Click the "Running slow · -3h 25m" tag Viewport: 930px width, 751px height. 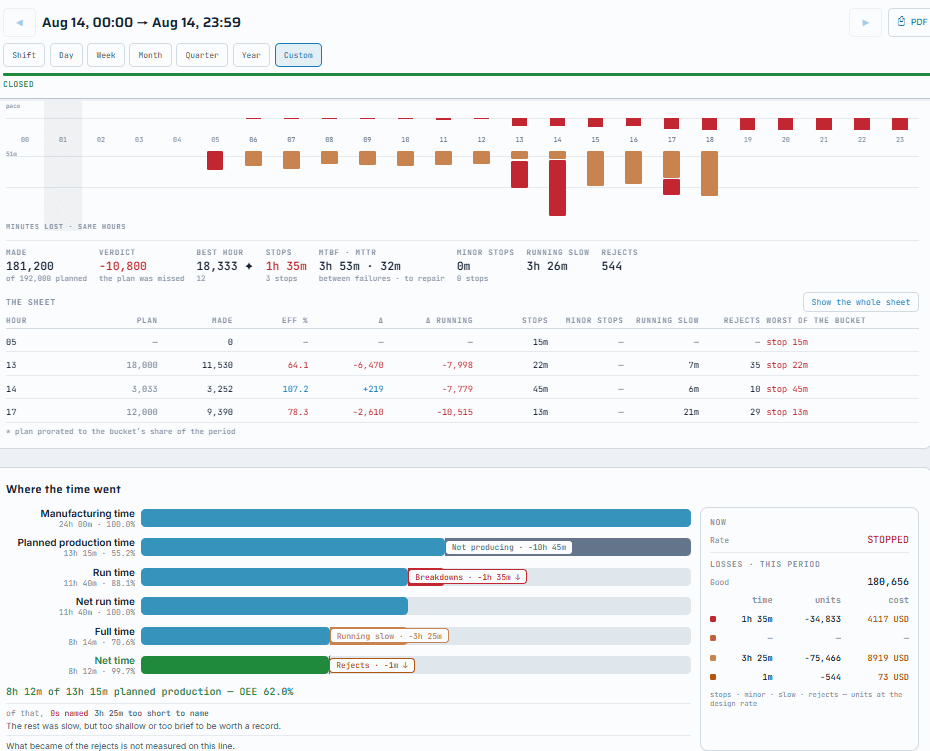click(389, 636)
